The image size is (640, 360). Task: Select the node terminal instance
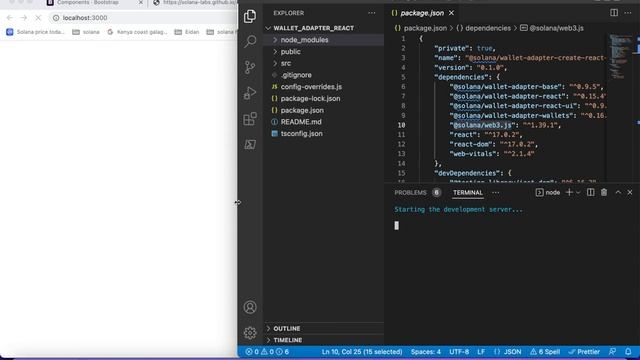point(548,192)
